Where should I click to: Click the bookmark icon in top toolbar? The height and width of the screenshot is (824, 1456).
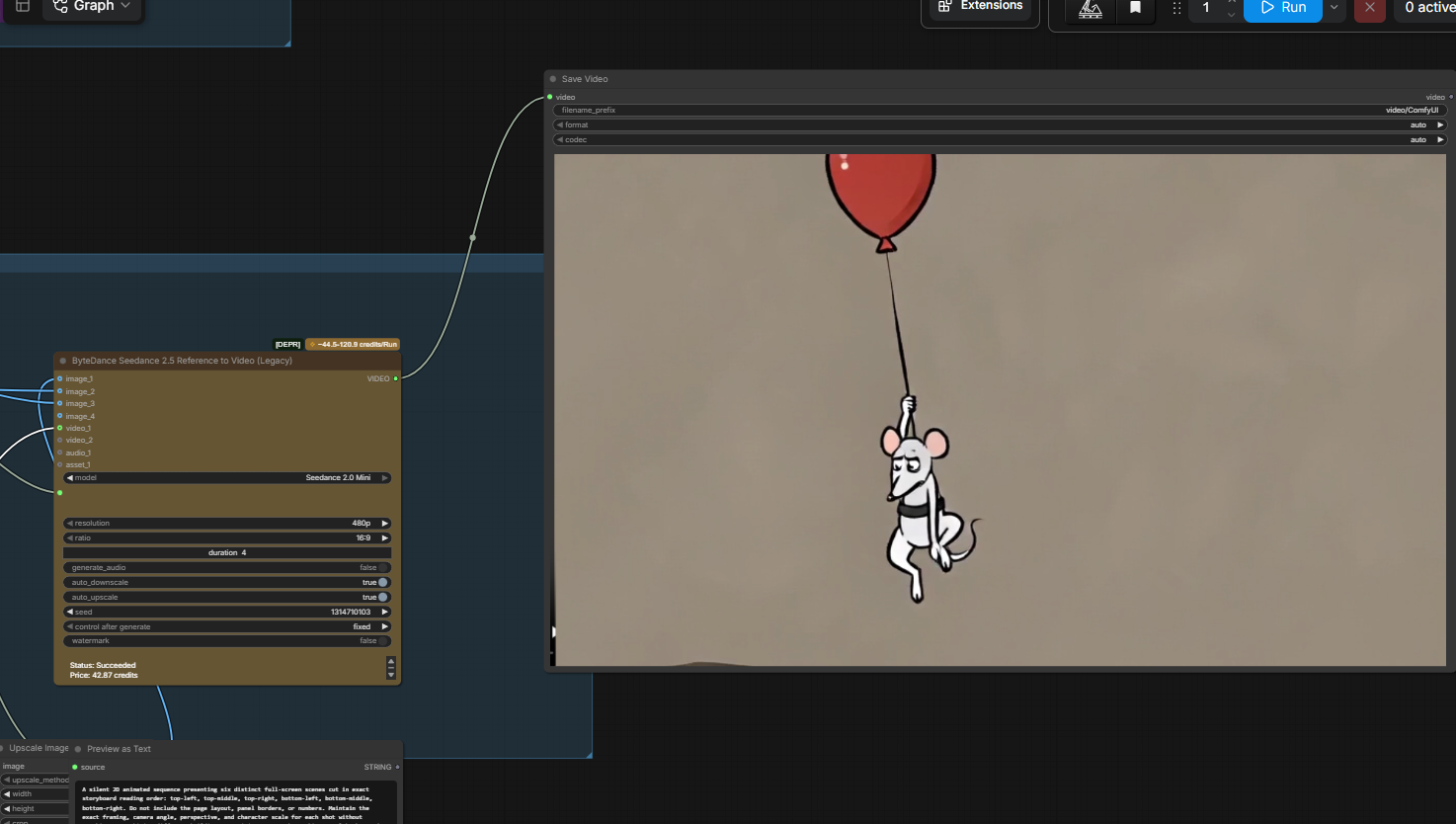click(1135, 8)
